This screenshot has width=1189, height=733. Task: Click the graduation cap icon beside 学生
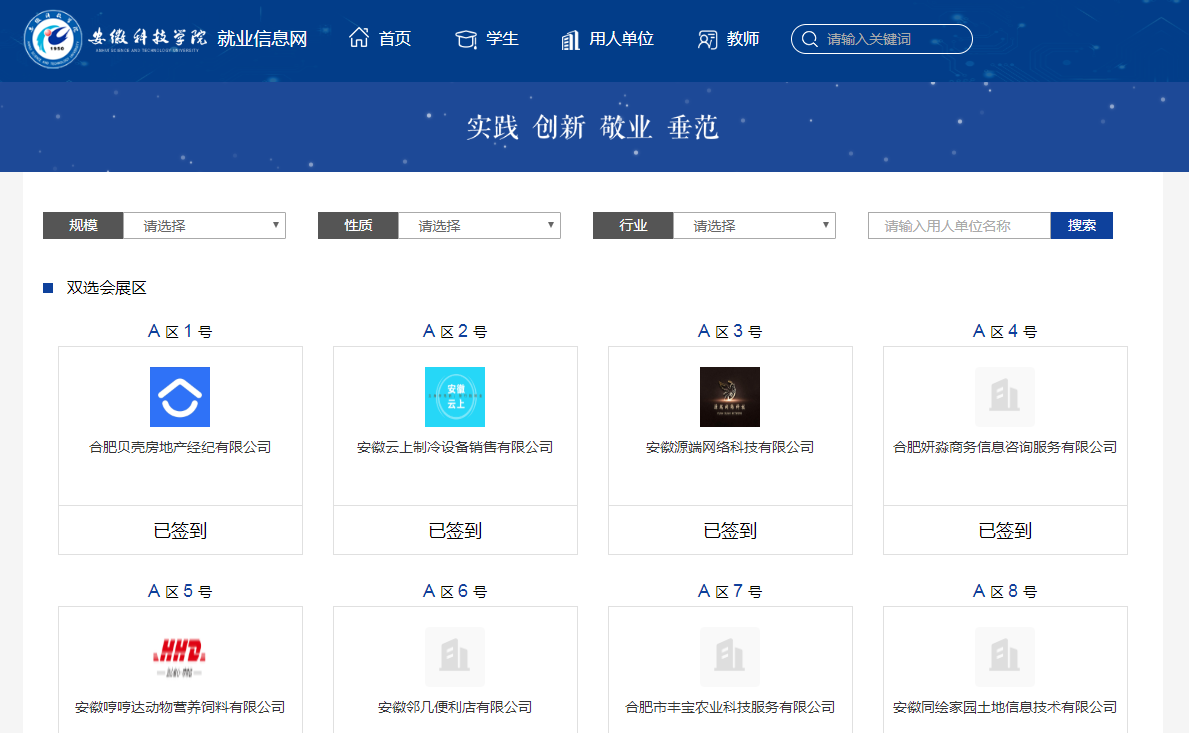point(466,39)
